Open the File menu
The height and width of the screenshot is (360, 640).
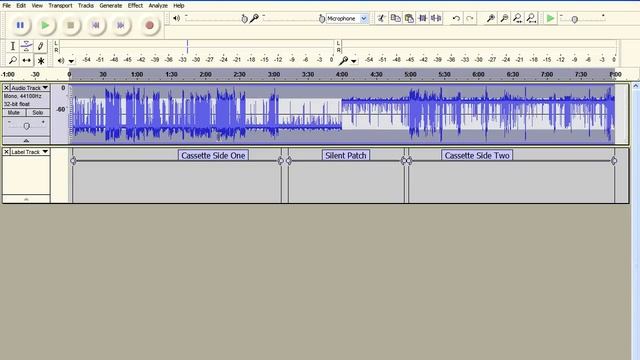(7, 6)
